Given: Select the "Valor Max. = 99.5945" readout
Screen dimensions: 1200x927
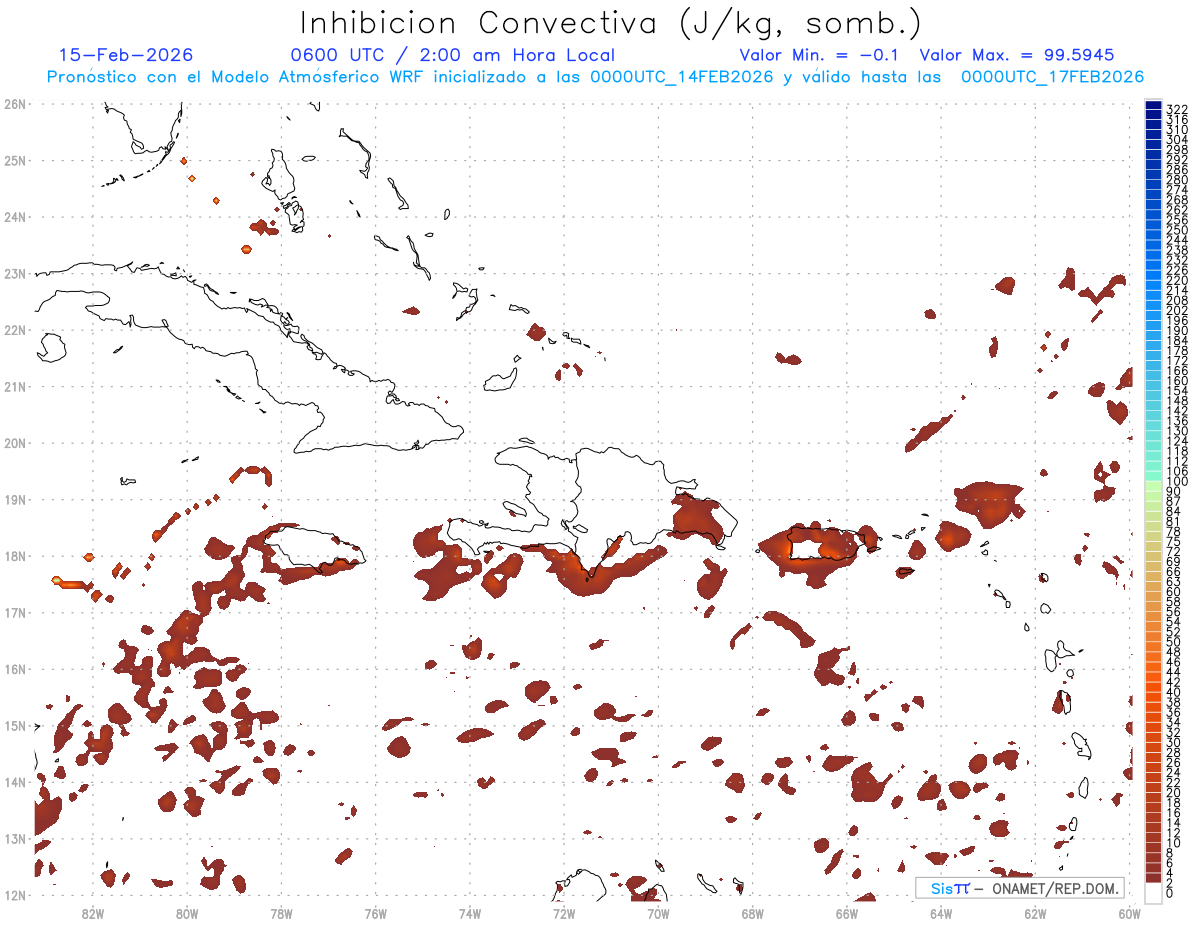Looking at the screenshot, I should pyautogui.click(x=1016, y=56).
